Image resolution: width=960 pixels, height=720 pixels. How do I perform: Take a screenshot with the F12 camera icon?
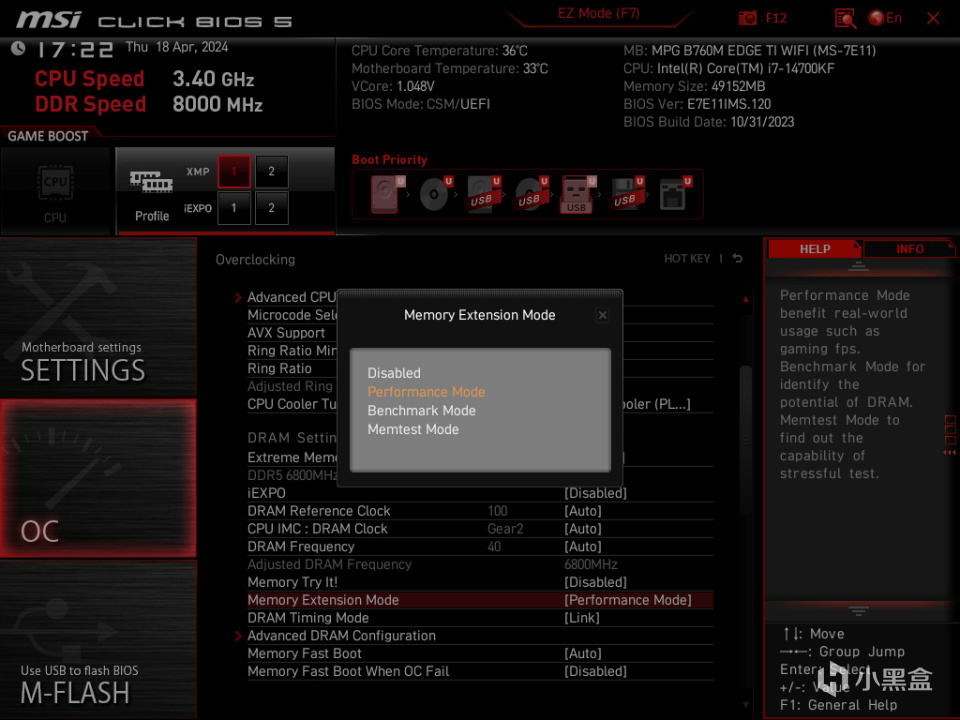[x=747, y=18]
